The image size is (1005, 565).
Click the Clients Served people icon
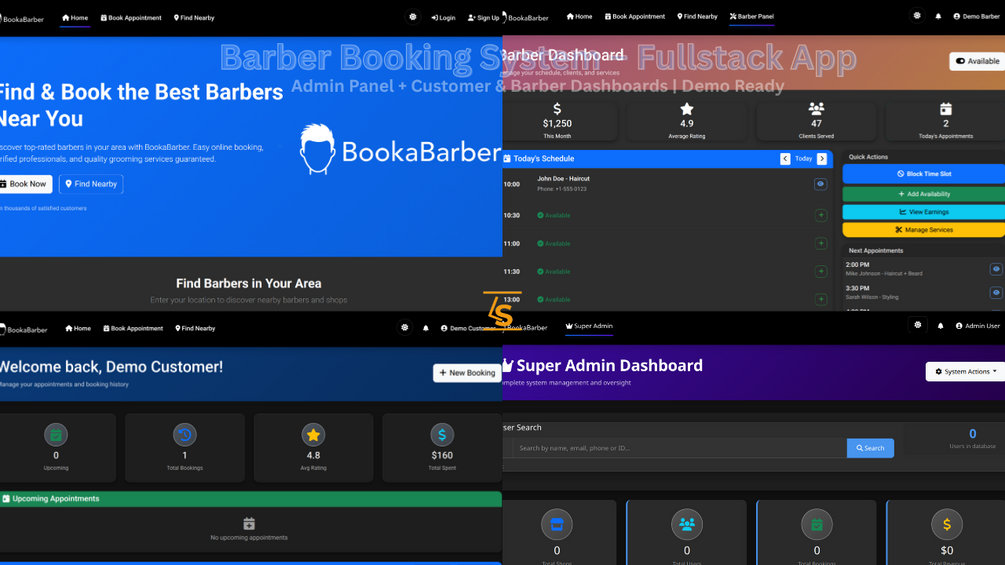click(816, 108)
